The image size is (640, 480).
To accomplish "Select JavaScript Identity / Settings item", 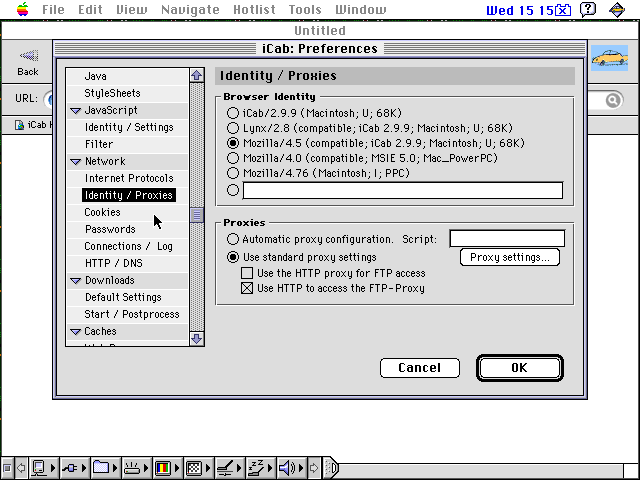I will click(129, 127).
